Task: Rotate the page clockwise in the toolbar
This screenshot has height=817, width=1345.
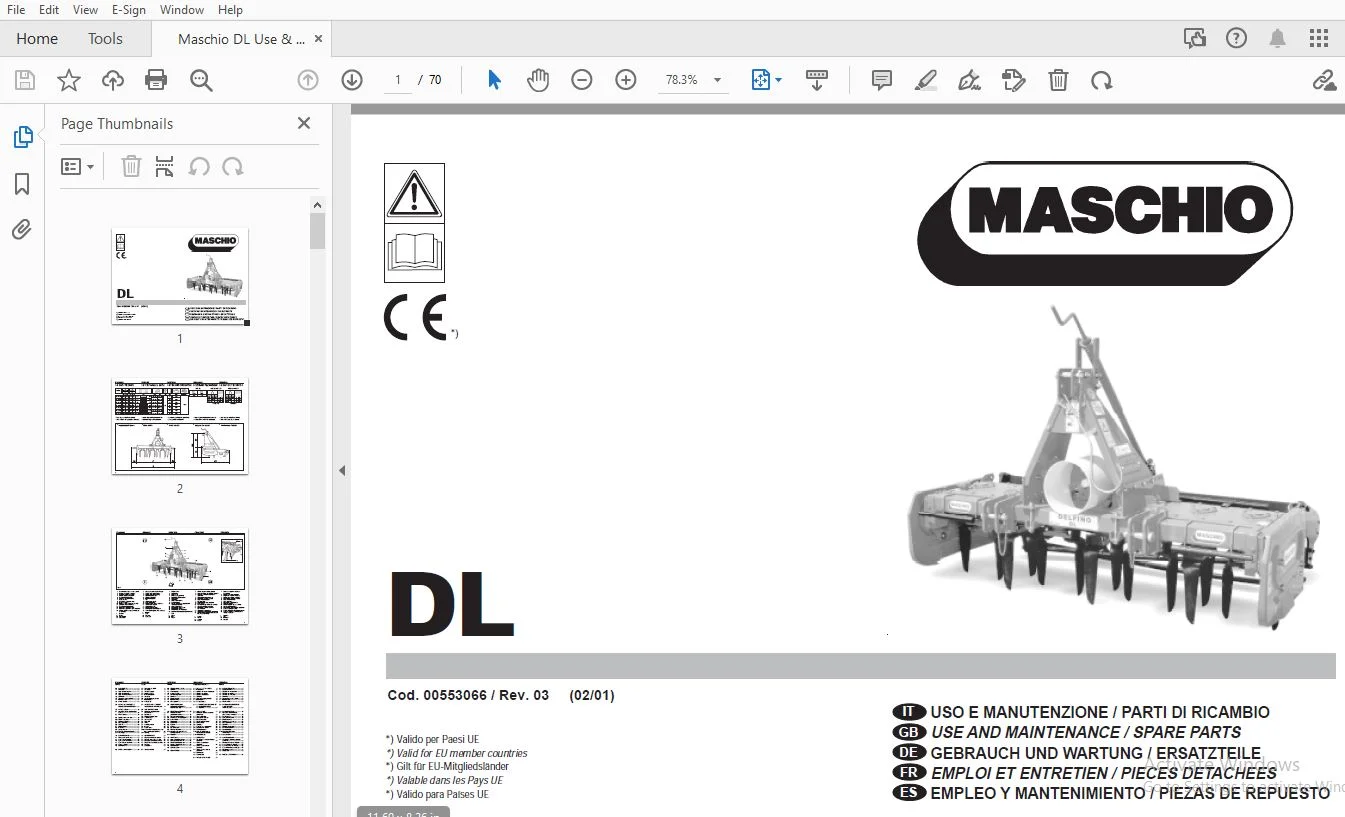Action: [x=1102, y=80]
